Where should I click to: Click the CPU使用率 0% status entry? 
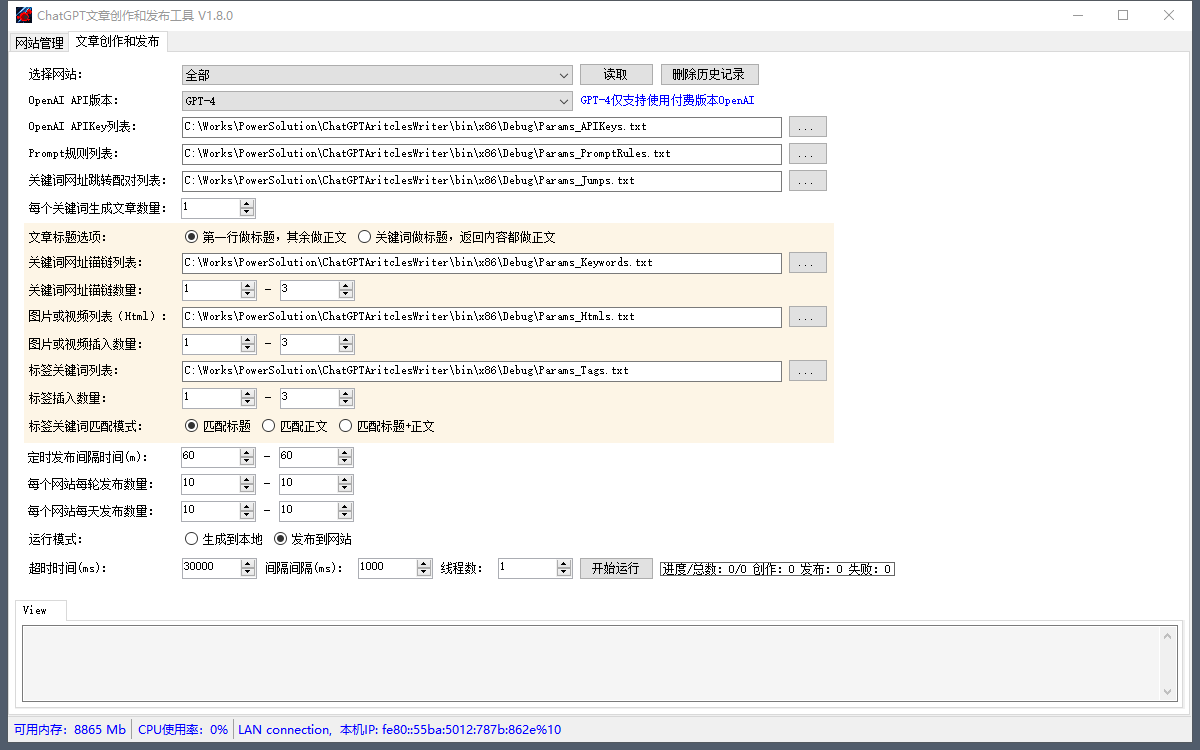pos(183,730)
